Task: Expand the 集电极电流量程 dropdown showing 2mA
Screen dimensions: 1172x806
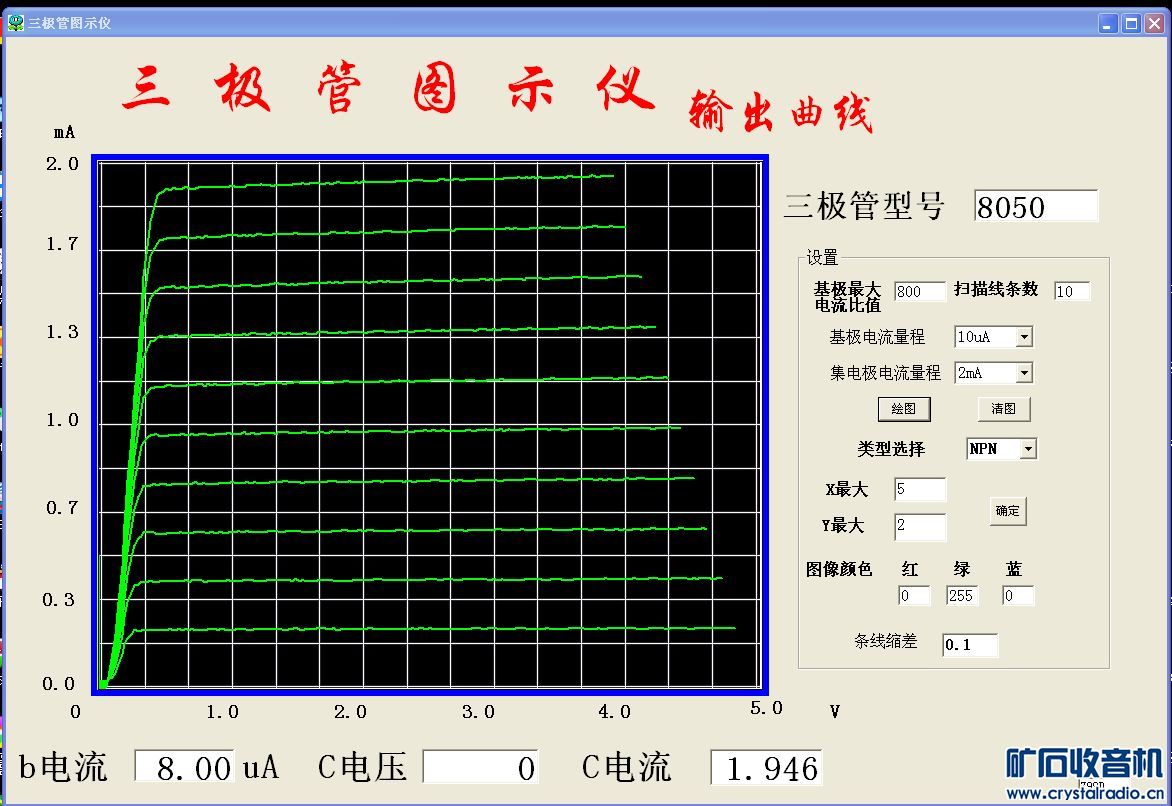Action: (x=1023, y=373)
